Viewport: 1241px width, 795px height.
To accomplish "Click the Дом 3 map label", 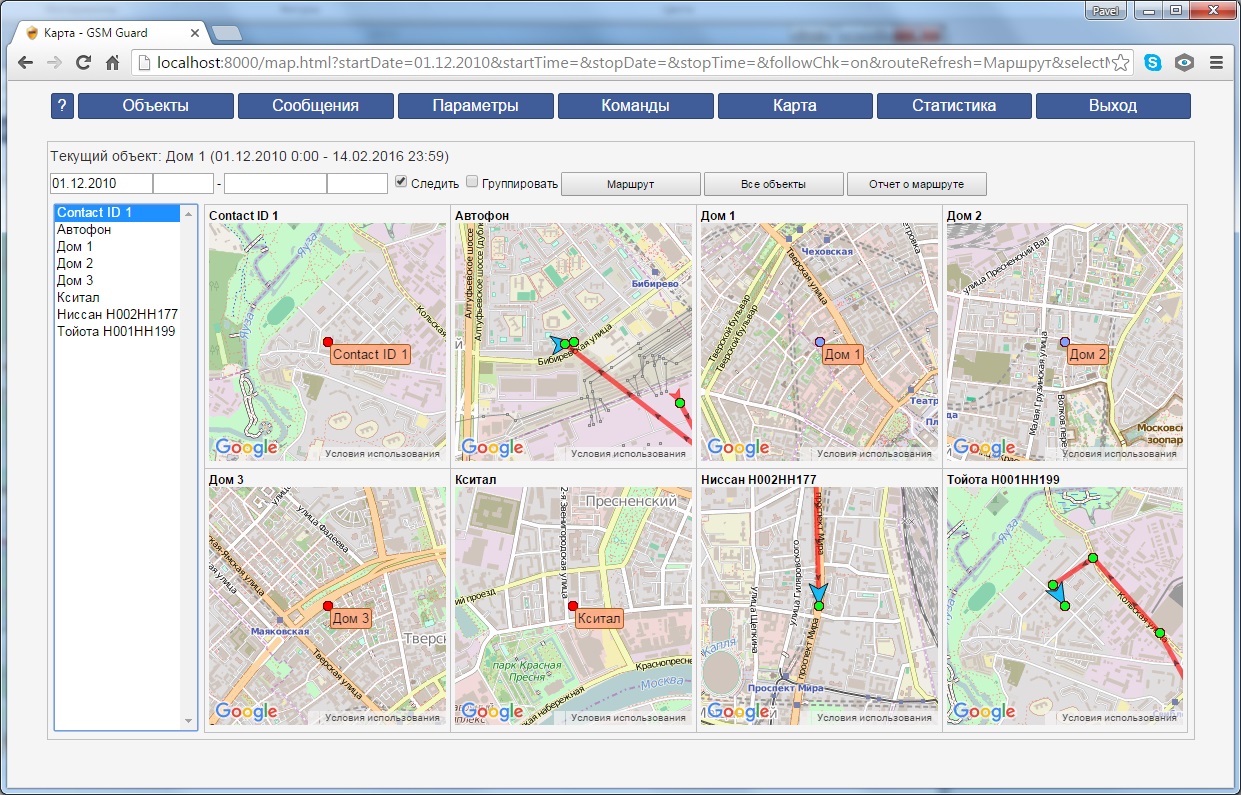I will point(351,619).
